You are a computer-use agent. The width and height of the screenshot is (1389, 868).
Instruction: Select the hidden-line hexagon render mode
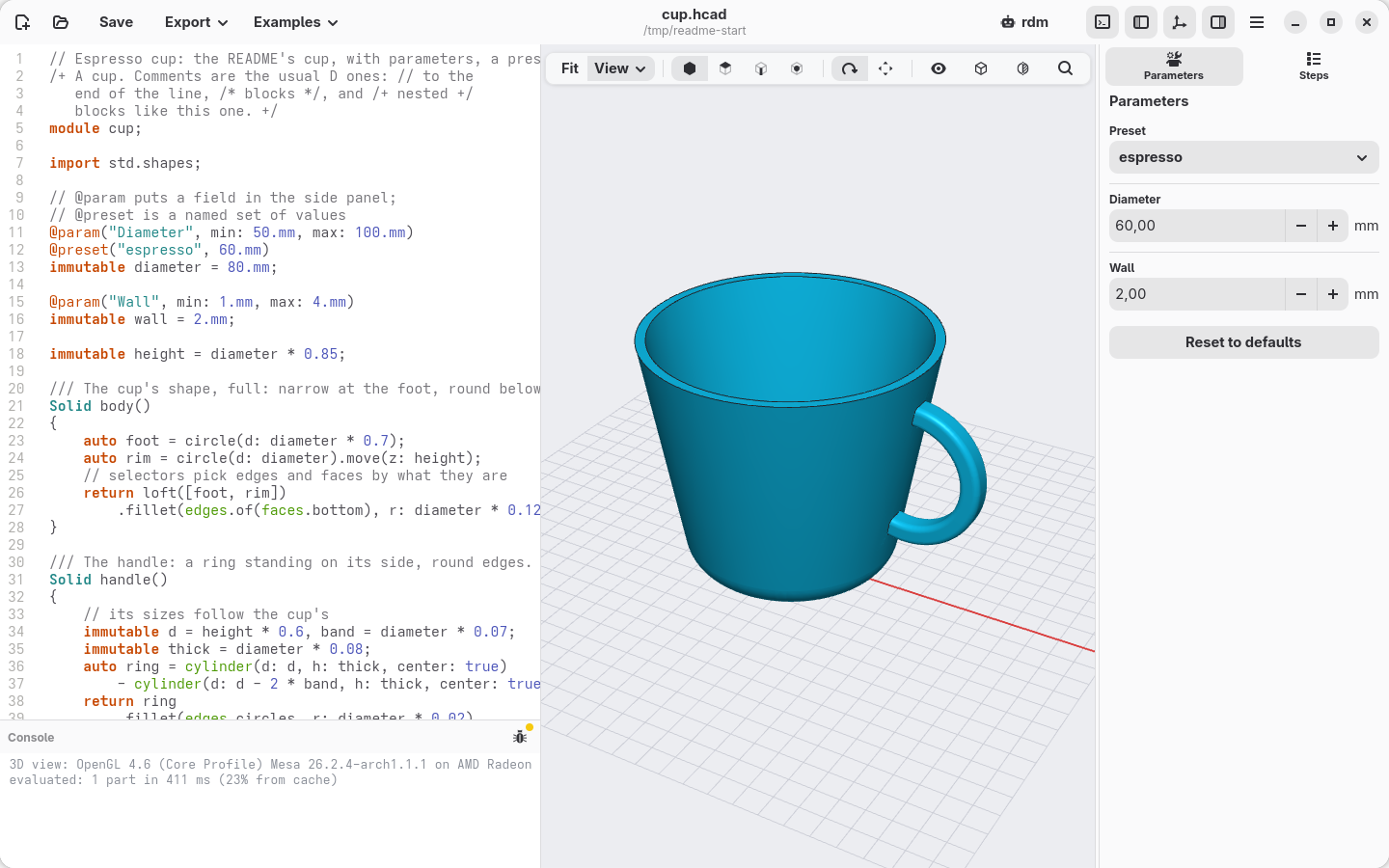tap(797, 68)
